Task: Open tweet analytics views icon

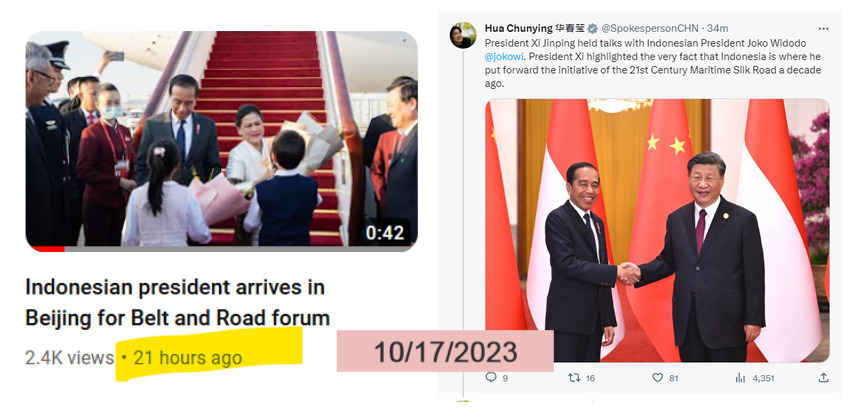Action: coord(740,378)
